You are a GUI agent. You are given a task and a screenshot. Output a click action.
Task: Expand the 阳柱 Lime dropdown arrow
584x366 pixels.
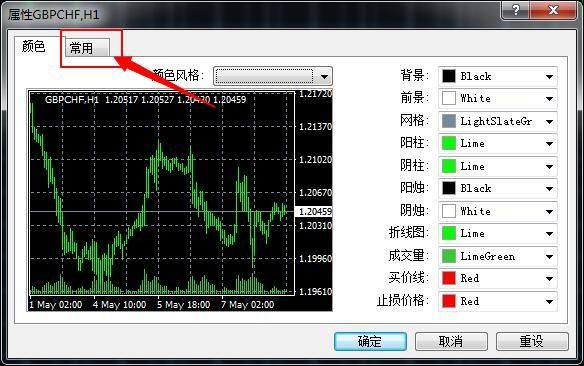(549, 144)
